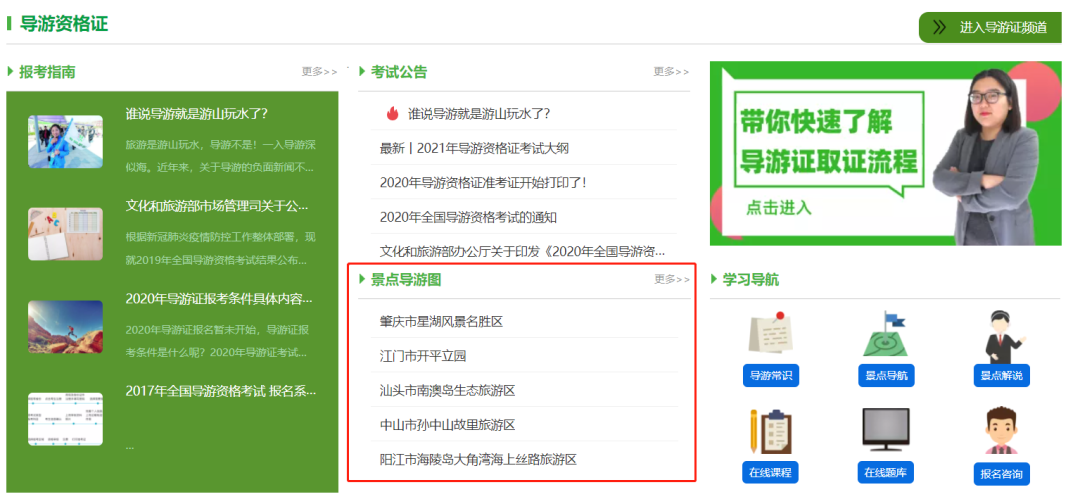Open 谁说导游就是游山玩水了? in 考试公告 list
This screenshot has width=1080, height=499.
(479, 114)
